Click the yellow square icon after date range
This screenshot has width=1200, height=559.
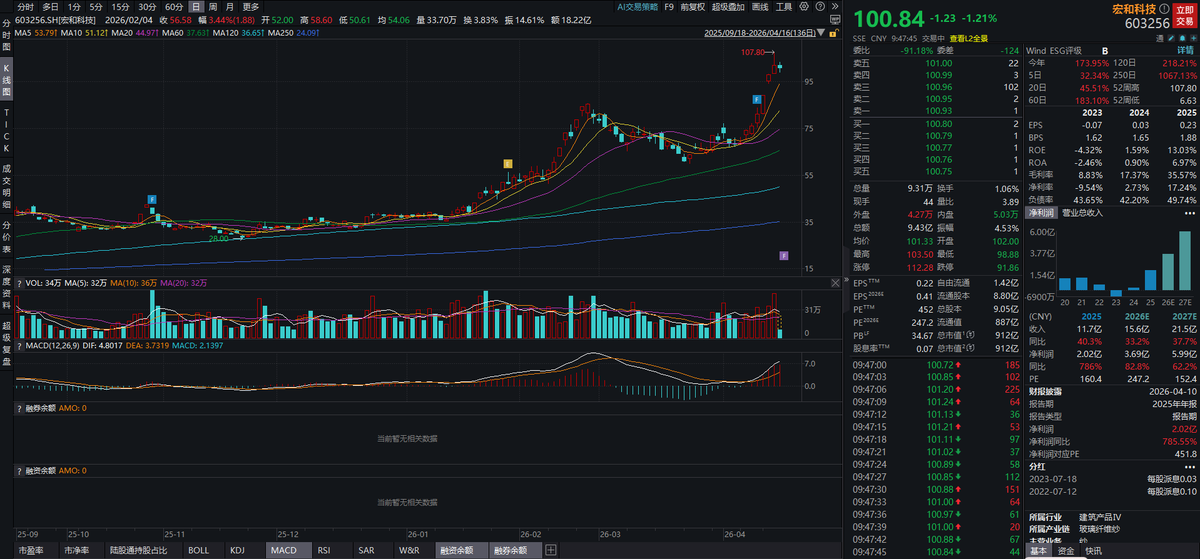pyautogui.click(x=835, y=33)
